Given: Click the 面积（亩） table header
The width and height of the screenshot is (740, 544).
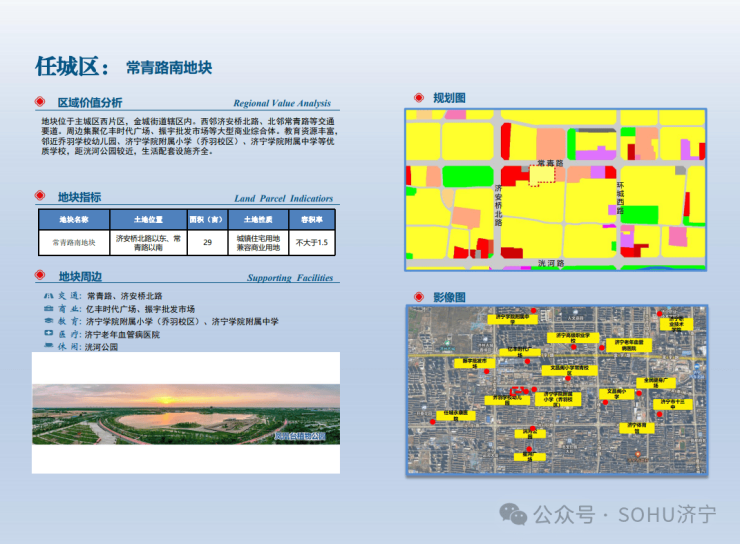Looking at the screenshot, I should coord(208,219).
